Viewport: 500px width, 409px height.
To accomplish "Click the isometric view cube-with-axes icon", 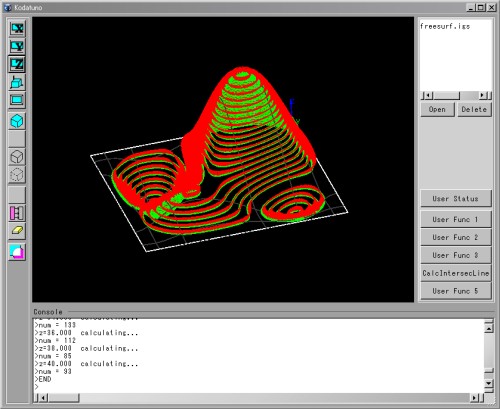I will [17, 82].
